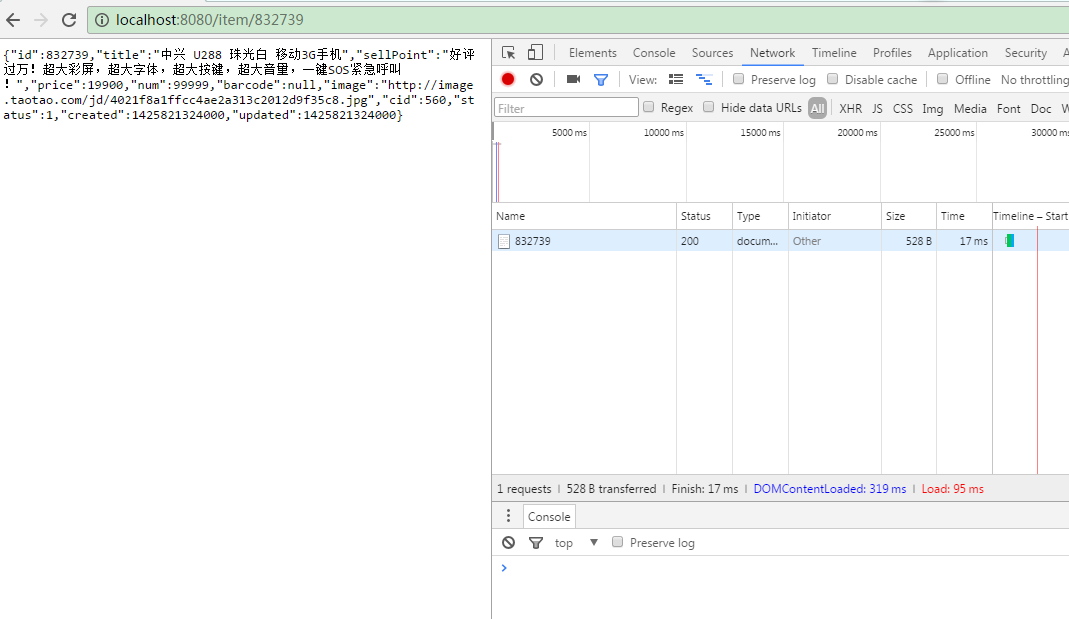
Task: Click the network Filter text field
Action: (x=566, y=108)
